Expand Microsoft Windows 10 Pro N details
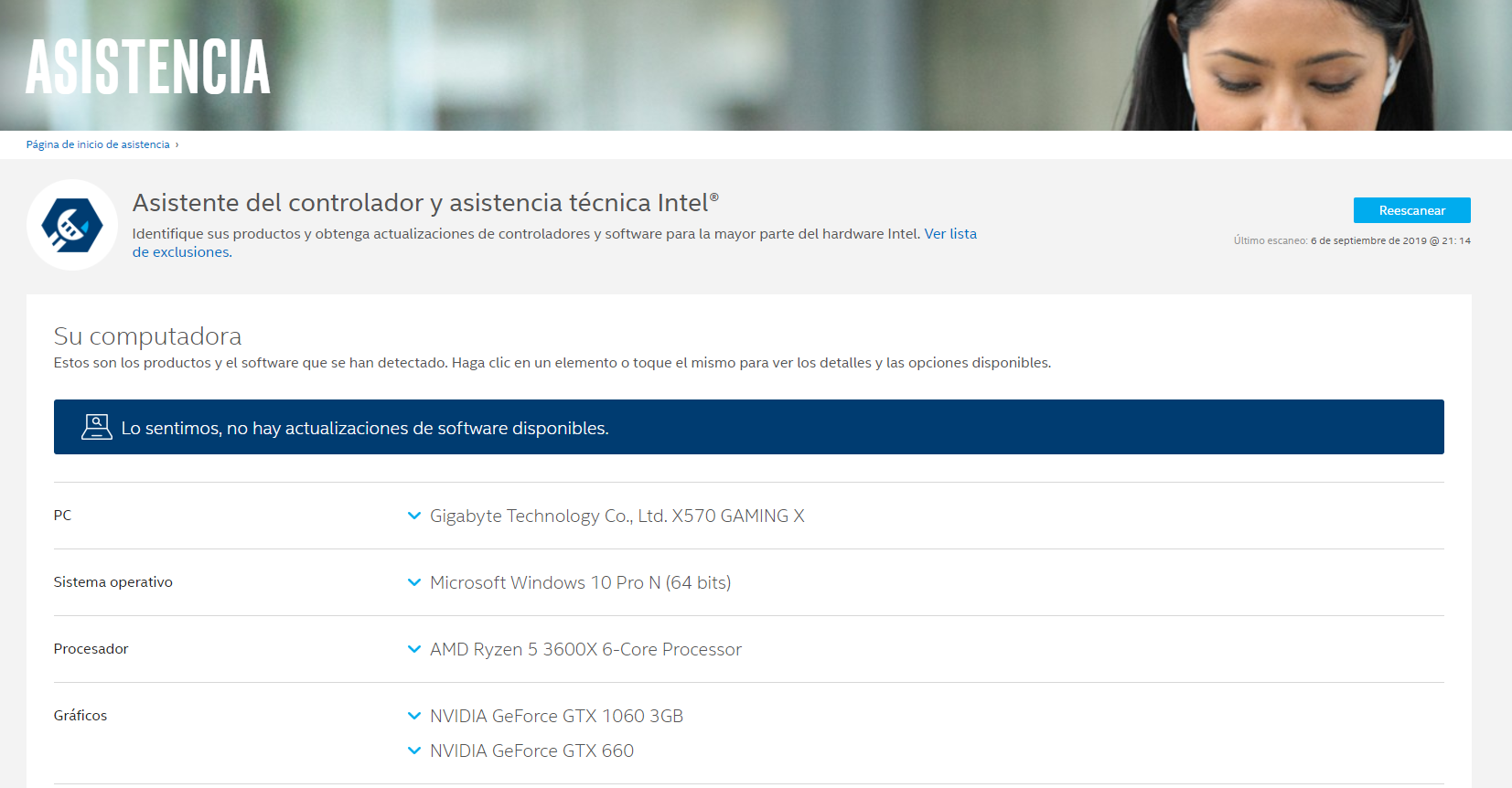Viewport: 1512px width, 788px height. (x=414, y=582)
